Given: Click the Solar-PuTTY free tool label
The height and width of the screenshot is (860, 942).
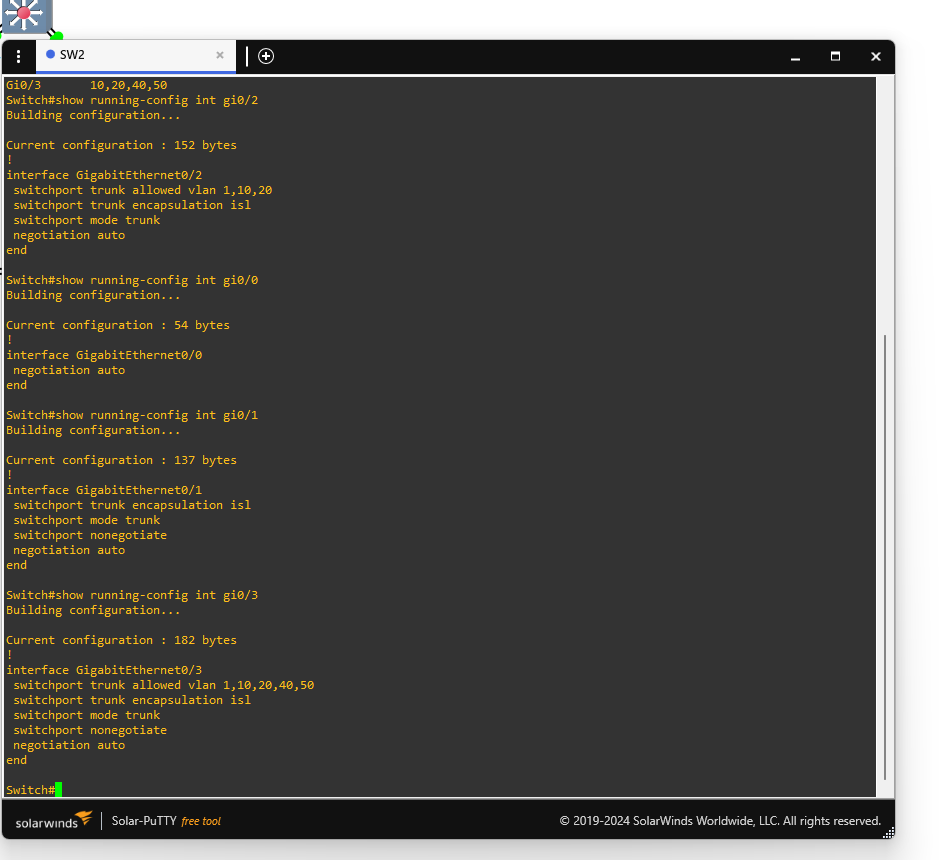Looking at the screenshot, I should click(x=166, y=821).
